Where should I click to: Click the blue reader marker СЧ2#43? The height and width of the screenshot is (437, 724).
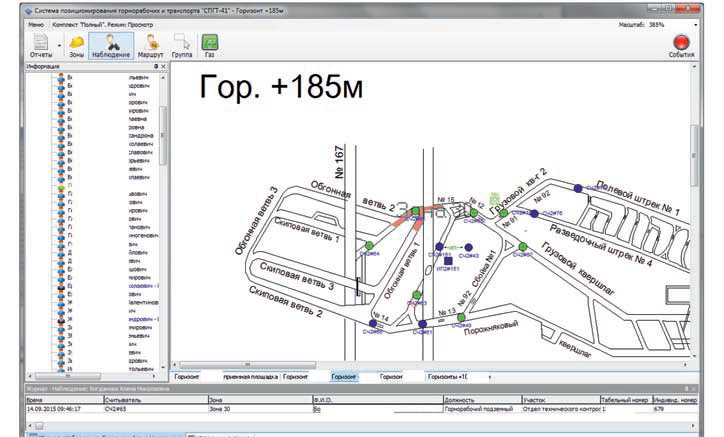point(469,248)
